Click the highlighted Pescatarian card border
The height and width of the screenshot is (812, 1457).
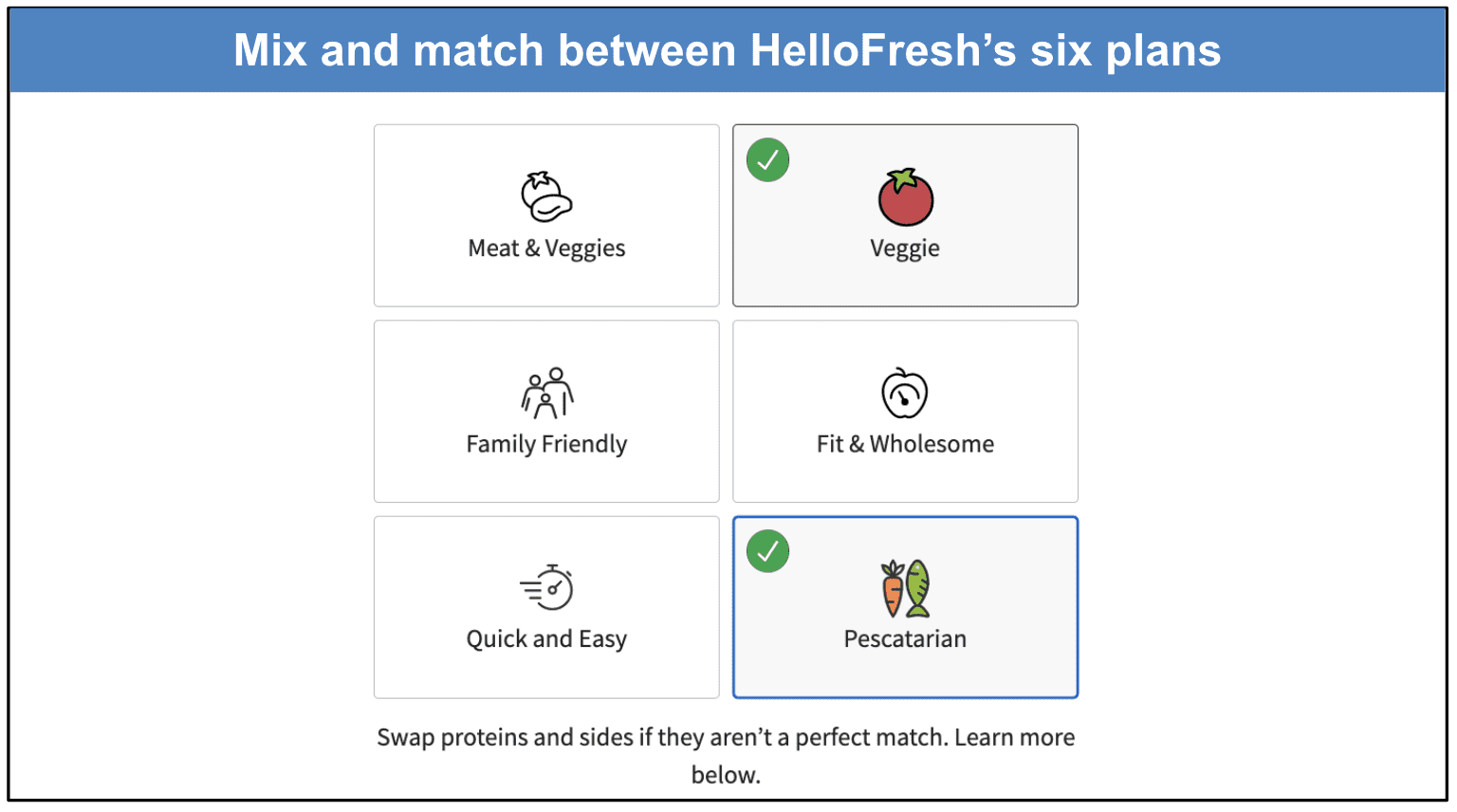click(905, 517)
